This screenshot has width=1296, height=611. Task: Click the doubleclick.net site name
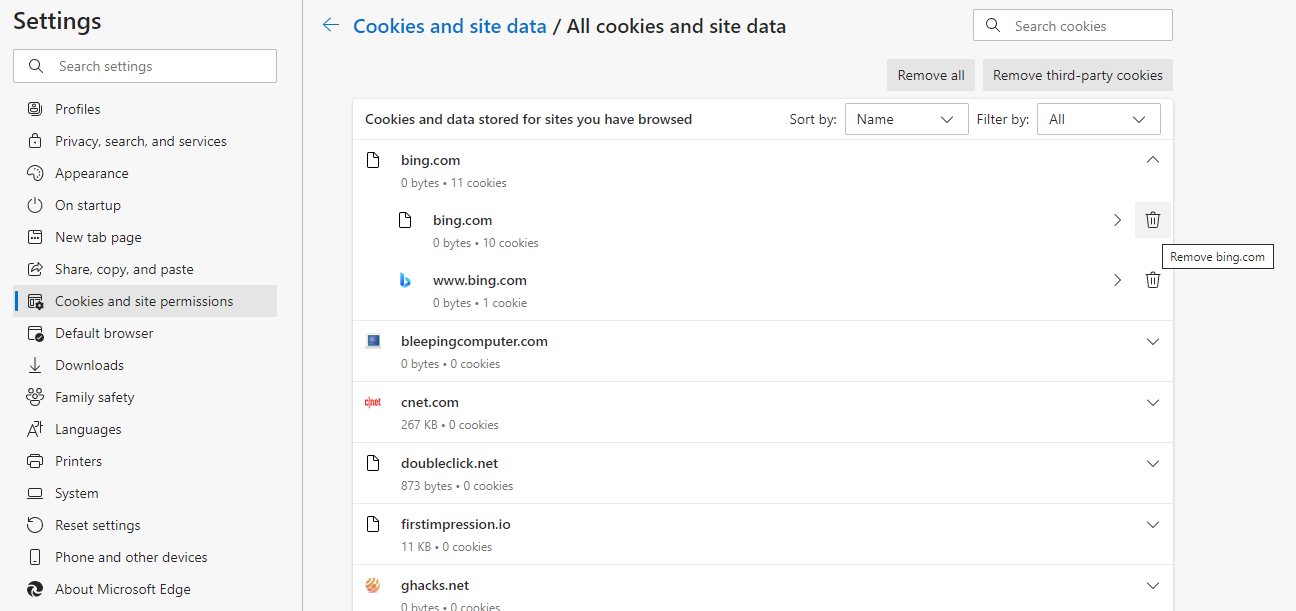(x=449, y=463)
